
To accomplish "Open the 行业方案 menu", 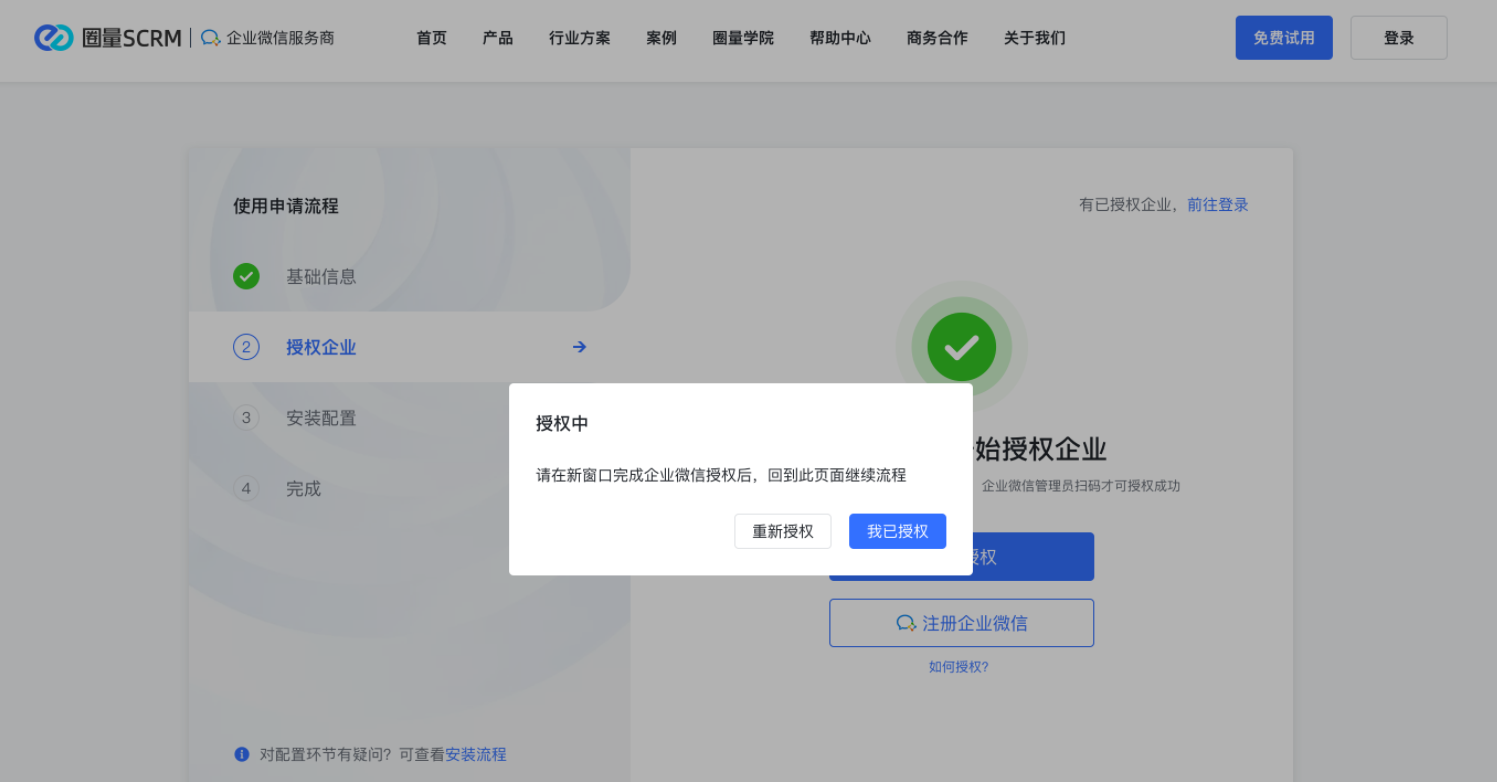I will click(x=579, y=38).
